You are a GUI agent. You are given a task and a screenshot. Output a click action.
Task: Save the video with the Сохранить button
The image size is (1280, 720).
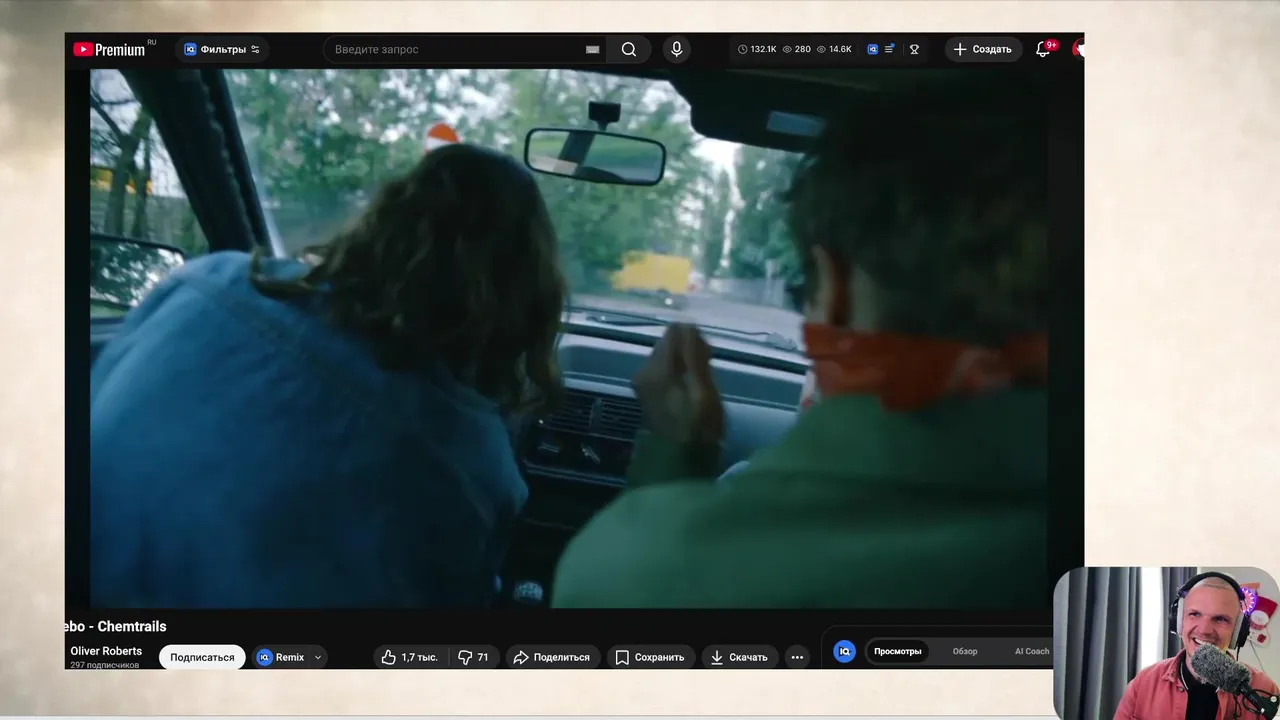coord(650,657)
